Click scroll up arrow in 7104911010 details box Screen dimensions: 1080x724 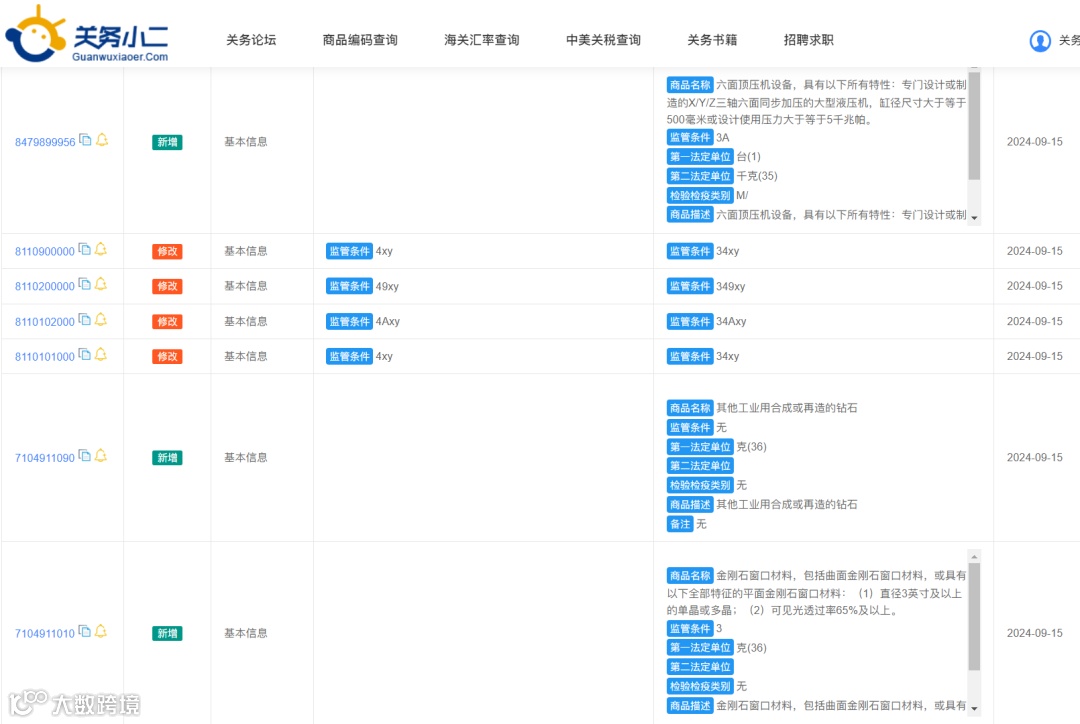[x=974, y=557]
